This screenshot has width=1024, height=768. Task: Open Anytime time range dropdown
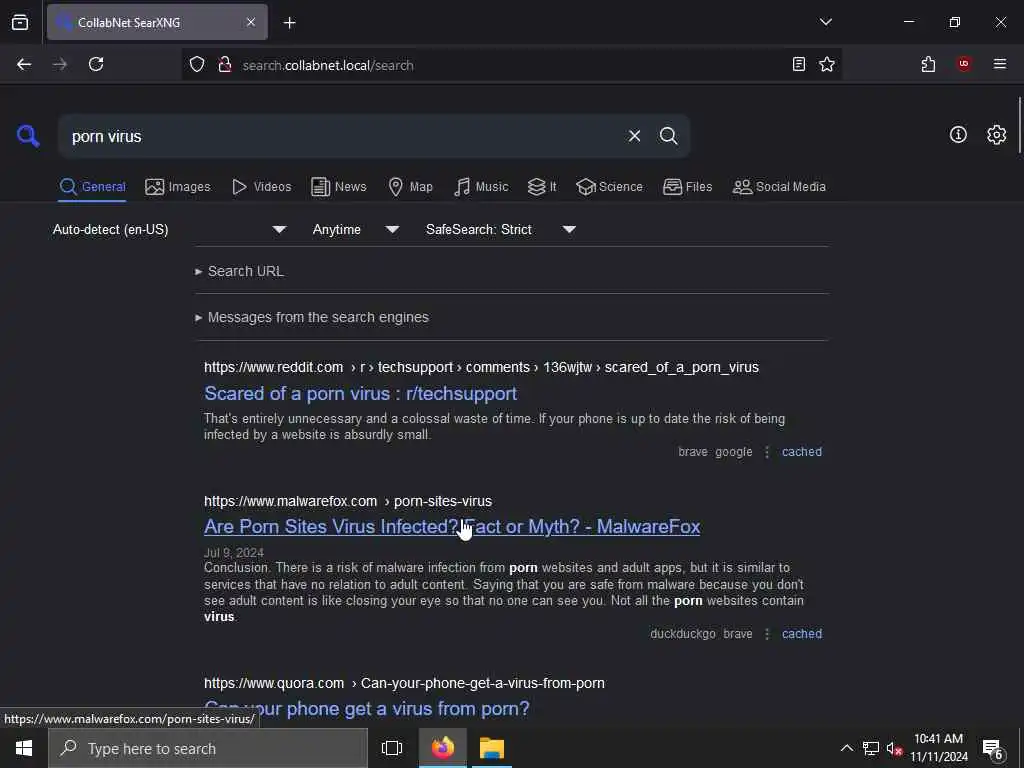click(355, 229)
